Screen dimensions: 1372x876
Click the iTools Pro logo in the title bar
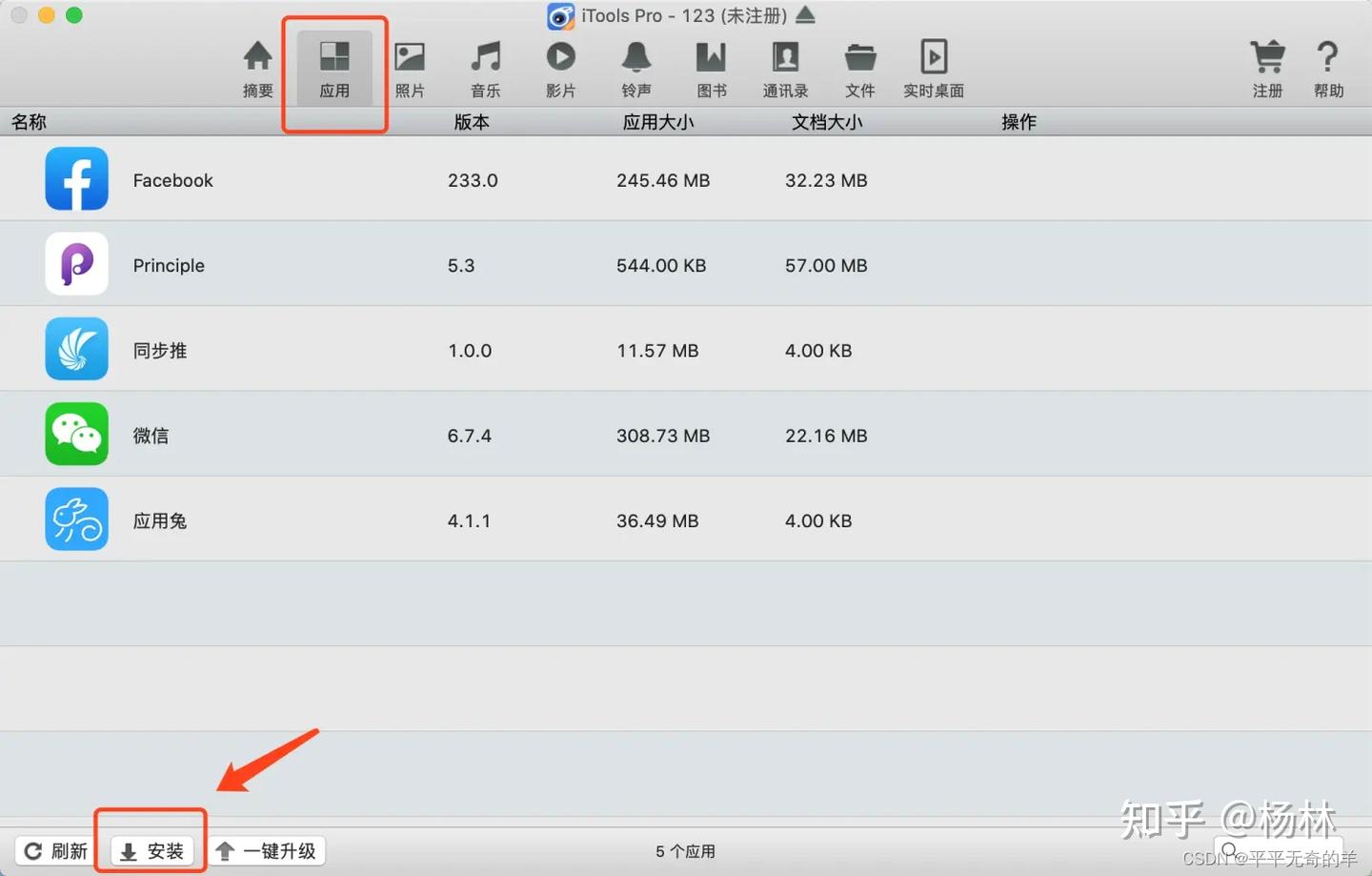(560, 16)
